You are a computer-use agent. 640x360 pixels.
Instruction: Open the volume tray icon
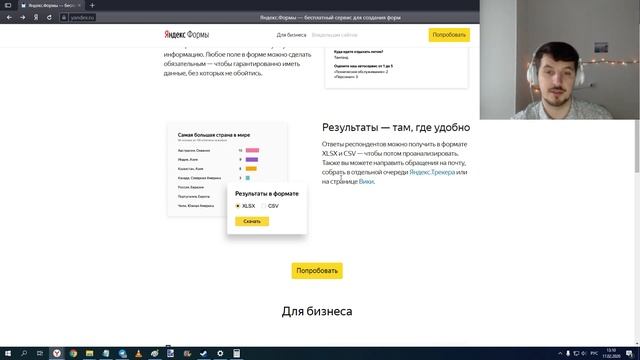[584, 353]
